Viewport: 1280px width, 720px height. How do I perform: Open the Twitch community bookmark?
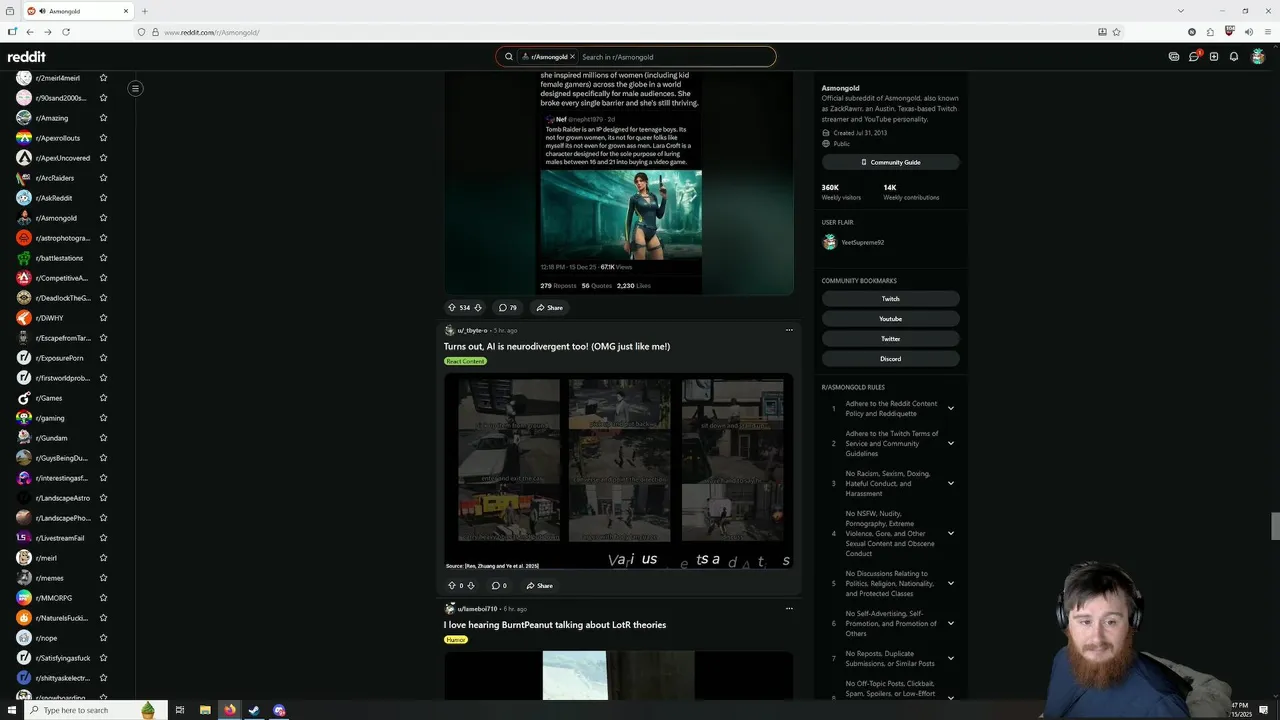890,299
